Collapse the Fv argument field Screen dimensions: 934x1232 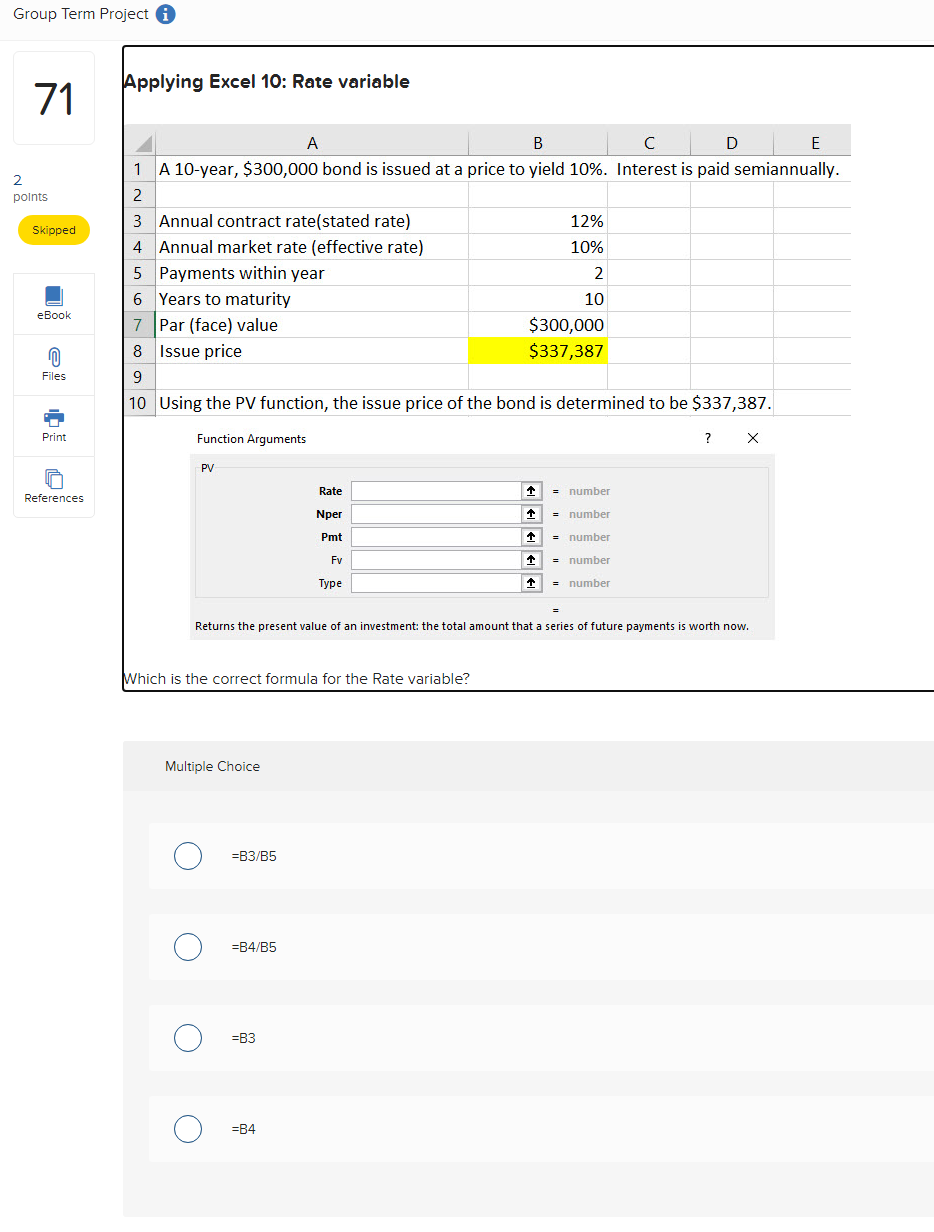(532, 560)
